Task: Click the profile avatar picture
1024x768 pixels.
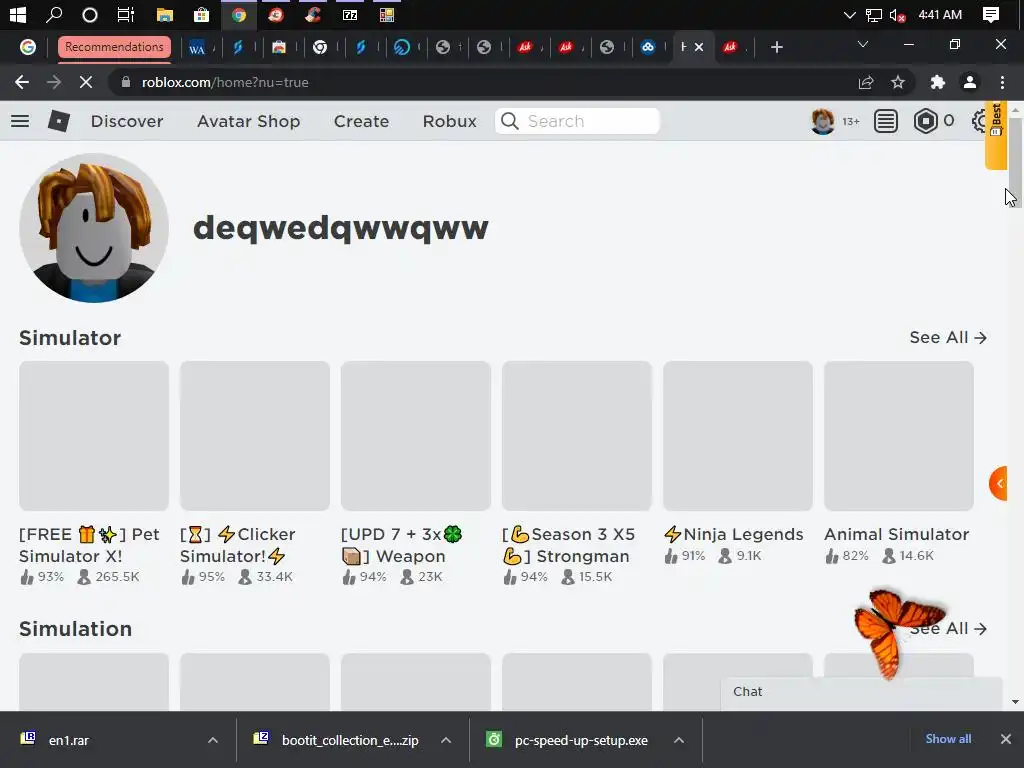Action: pos(94,228)
